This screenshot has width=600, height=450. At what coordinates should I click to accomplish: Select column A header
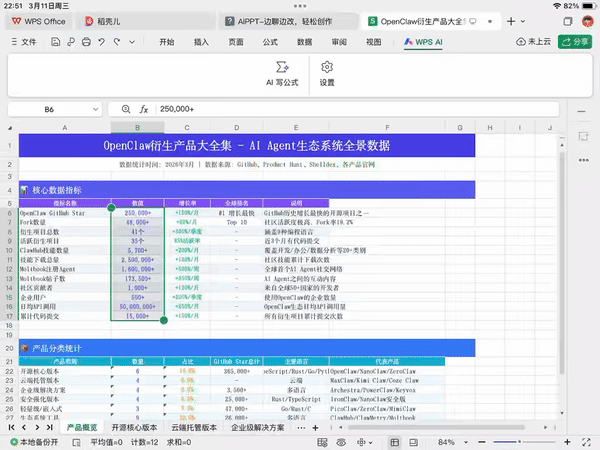65,128
